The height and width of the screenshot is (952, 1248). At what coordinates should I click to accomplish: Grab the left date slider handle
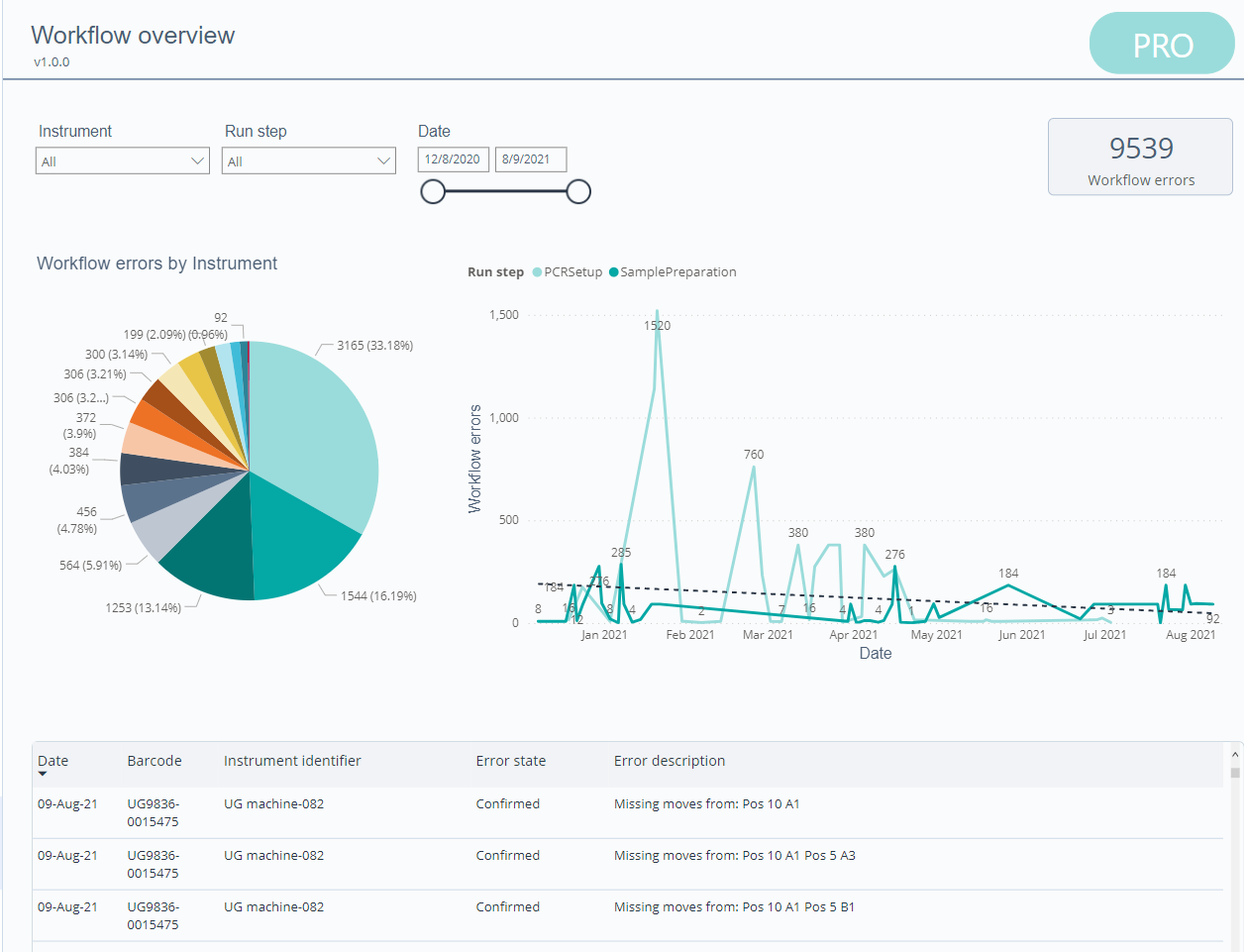click(433, 191)
